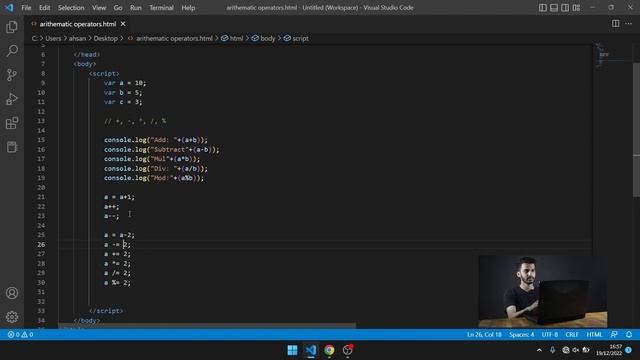
Task: Click line number 15 in gutter
Action: [x=41, y=140]
